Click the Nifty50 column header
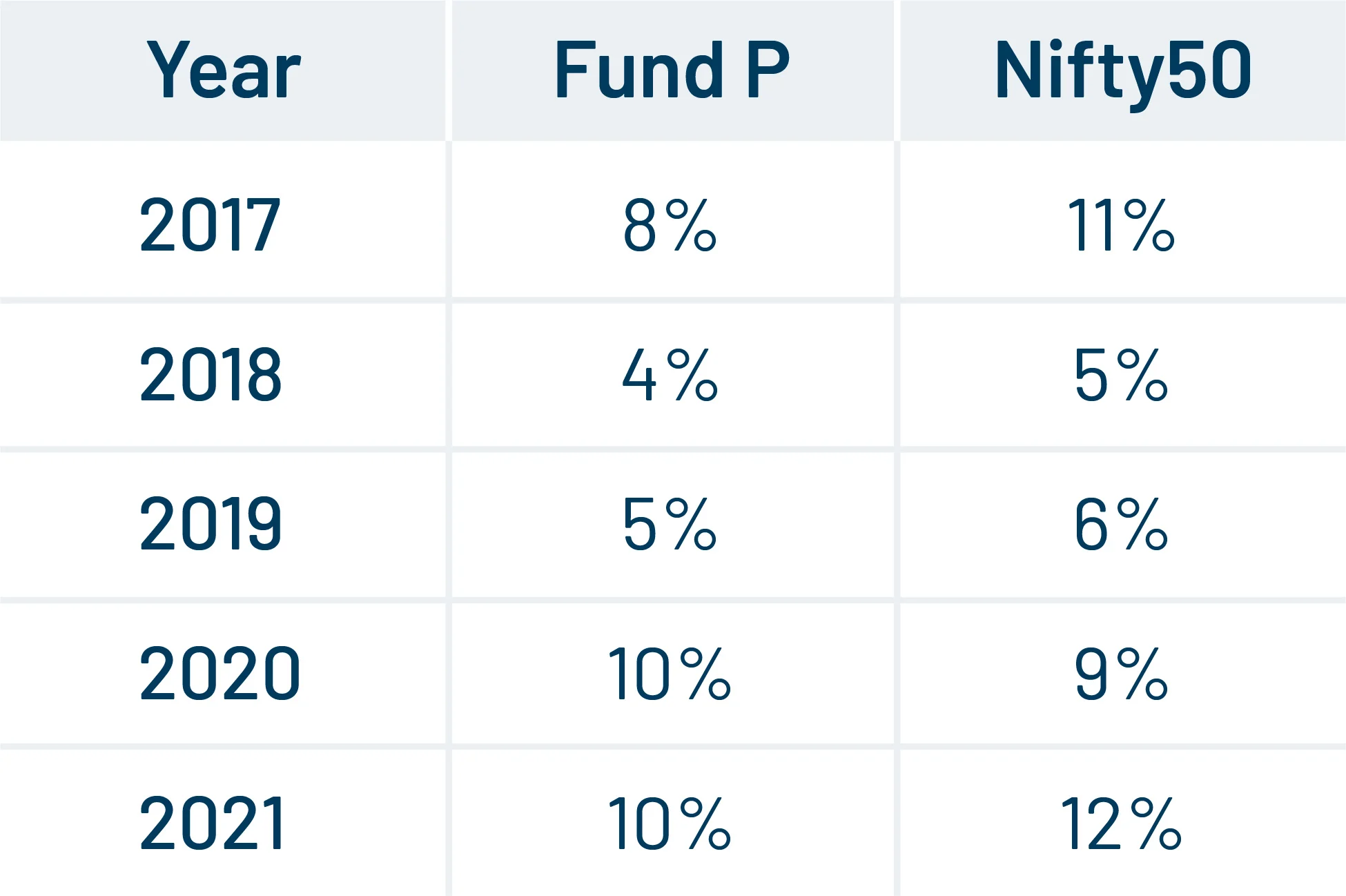1346x896 pixels. (x=1123, y=70)
